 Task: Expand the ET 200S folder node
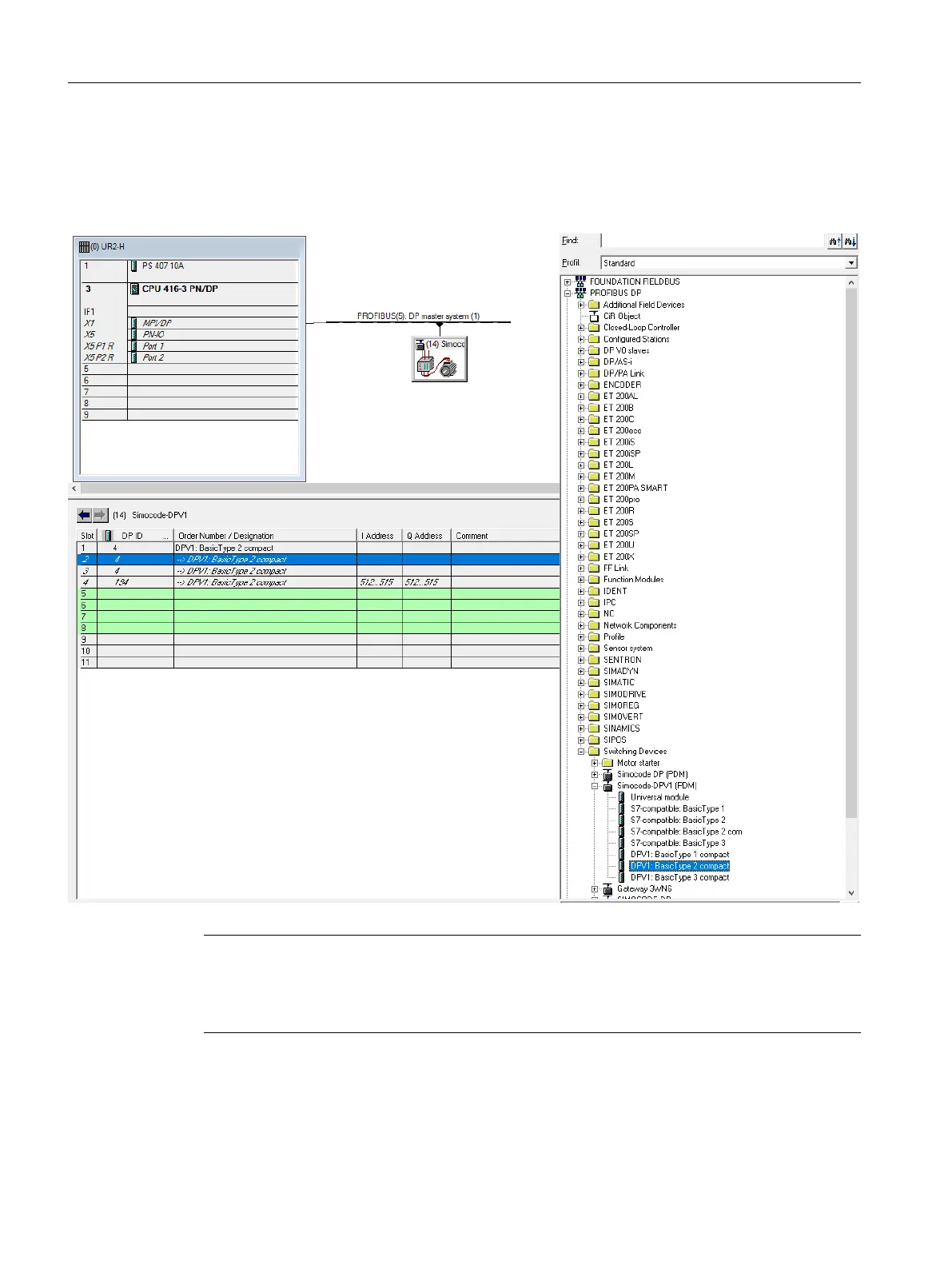point(581,522)
